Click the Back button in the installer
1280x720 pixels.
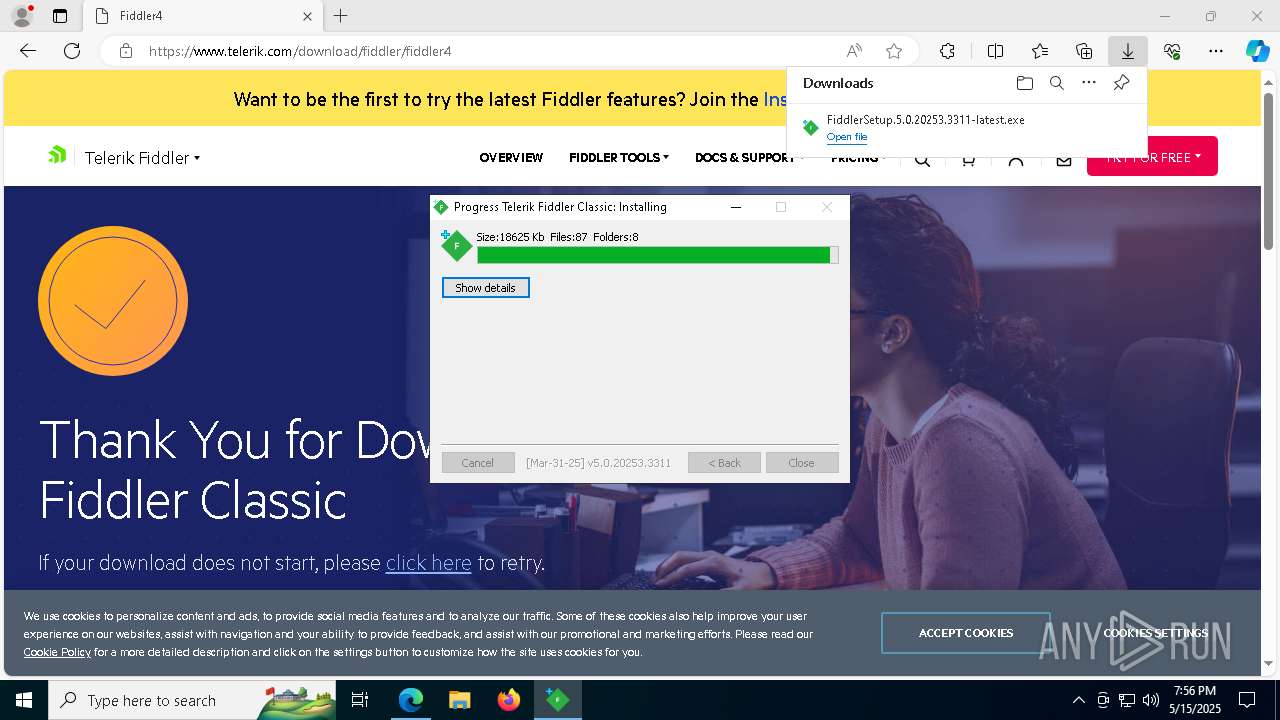click(x=724, y=463)
